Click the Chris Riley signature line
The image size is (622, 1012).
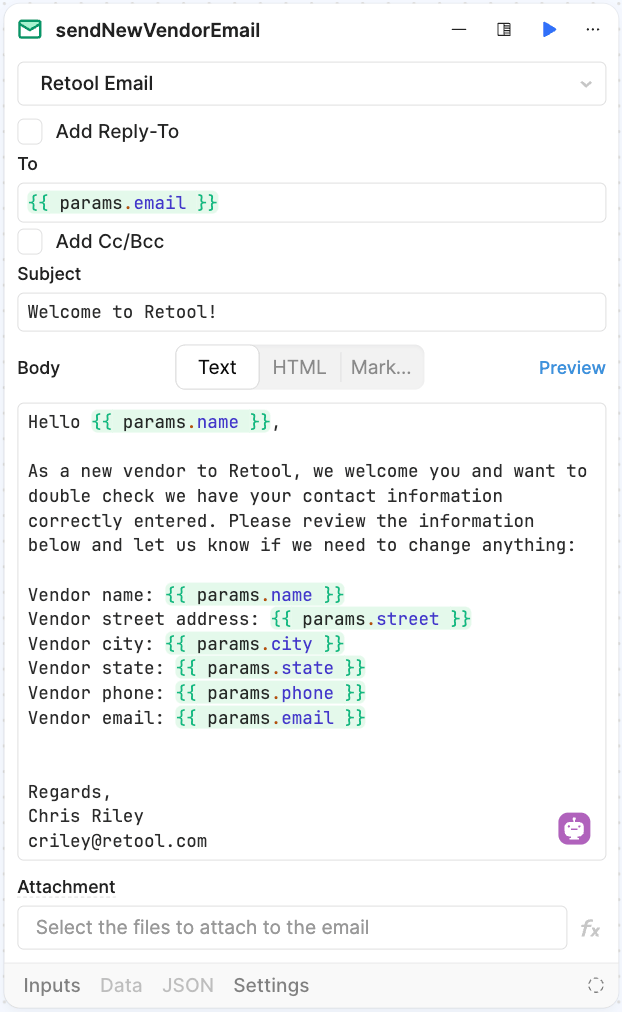click(86, 816)
